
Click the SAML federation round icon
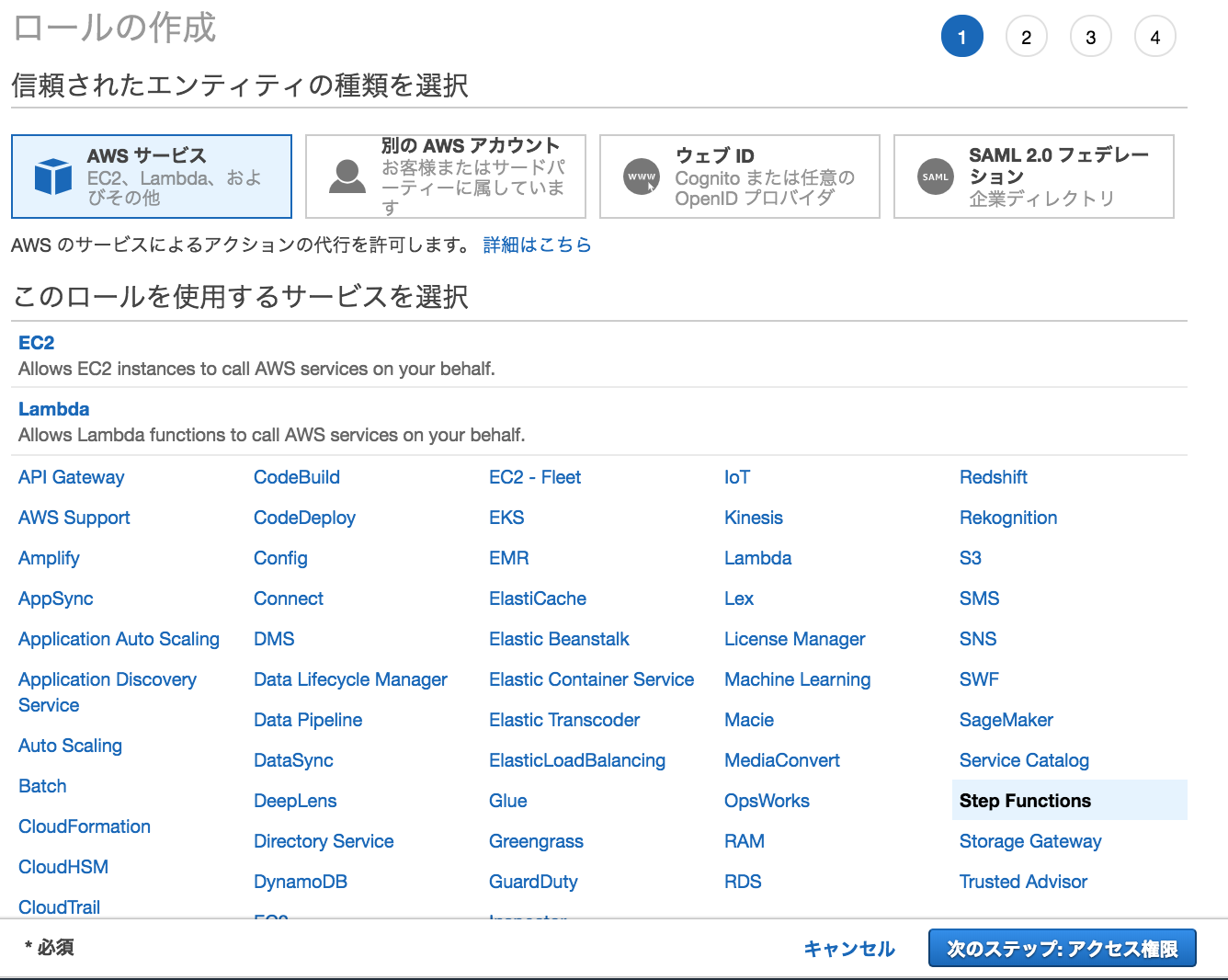click(x=936, y=177)
